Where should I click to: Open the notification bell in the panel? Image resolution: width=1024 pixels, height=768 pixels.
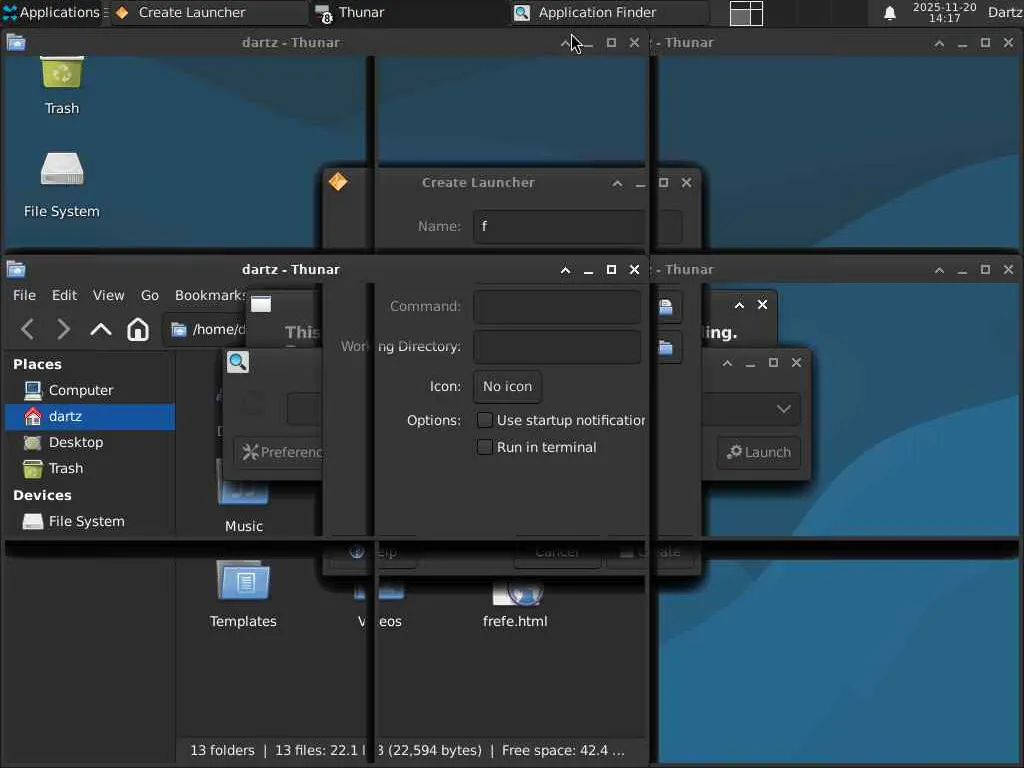tap(889, 13)
